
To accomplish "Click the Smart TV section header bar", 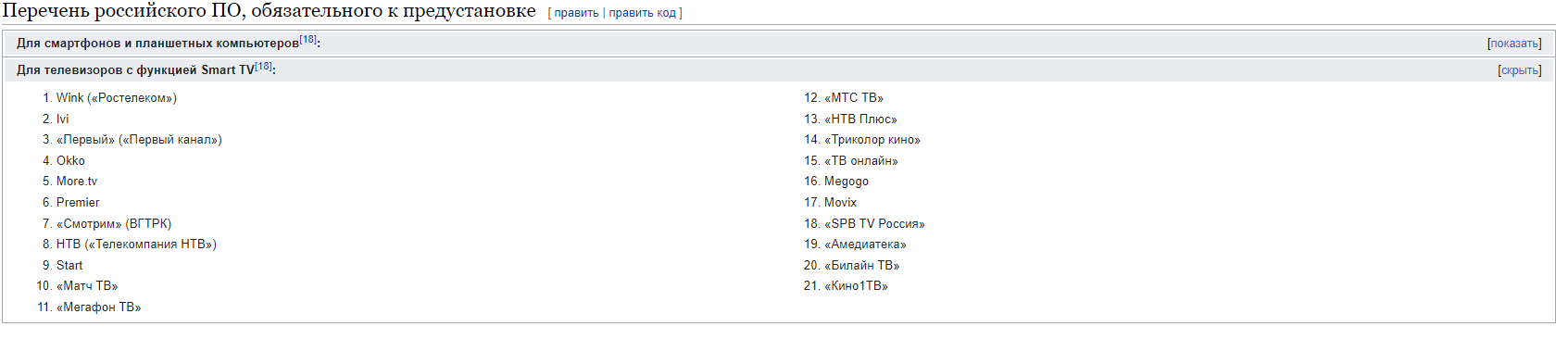I will (779, 69).
